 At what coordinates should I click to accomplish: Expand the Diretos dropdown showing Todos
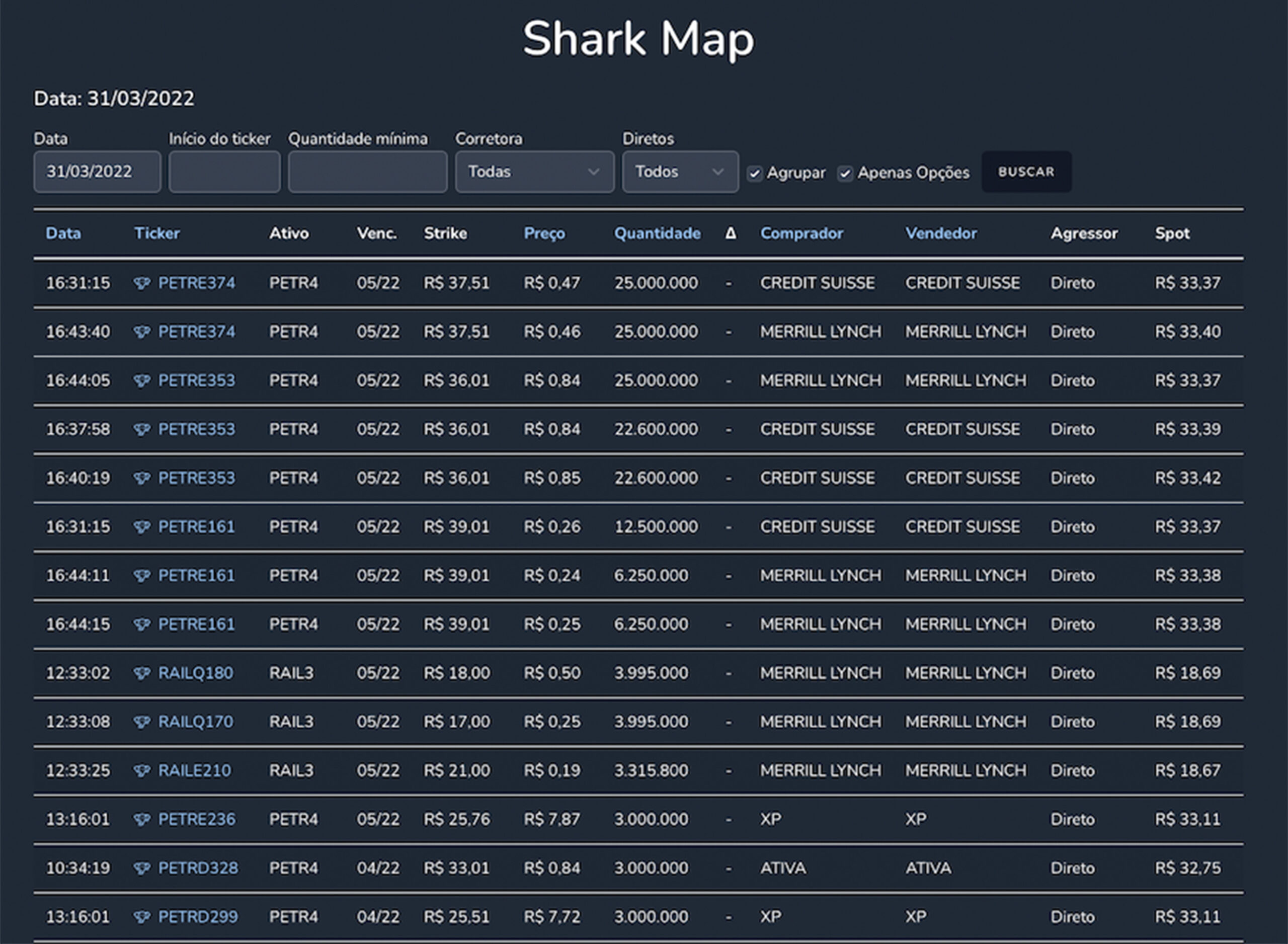coord(680,172)
